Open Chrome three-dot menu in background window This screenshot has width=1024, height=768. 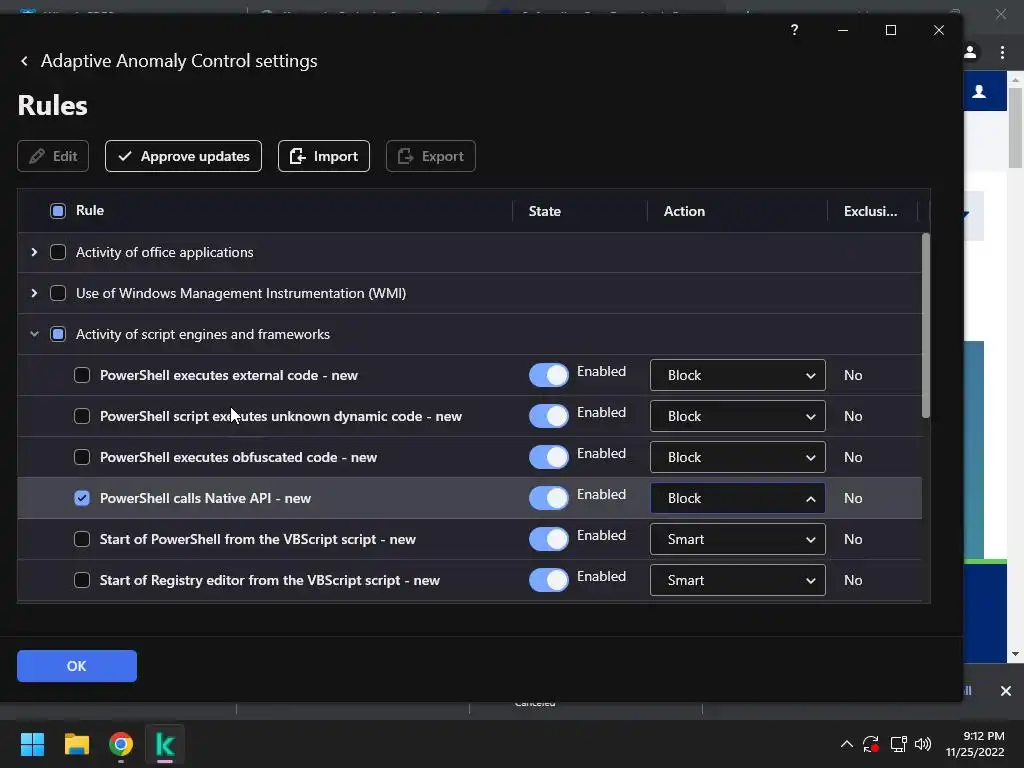pos(1002,52)
